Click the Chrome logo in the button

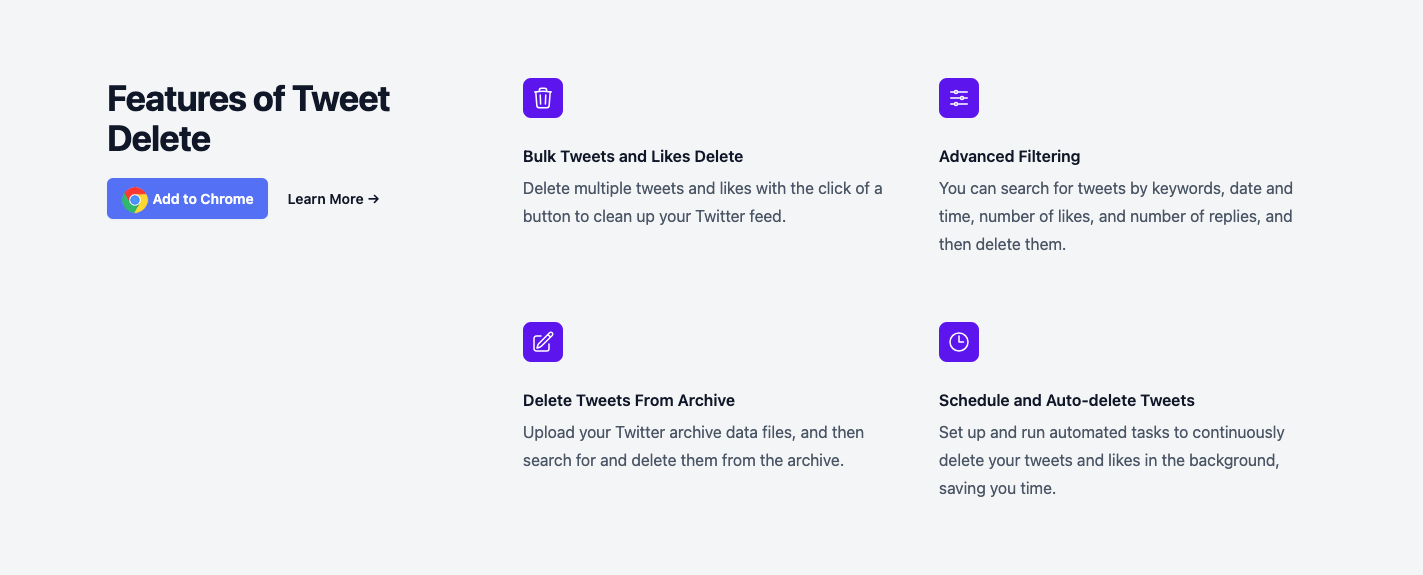pos(135,199)
